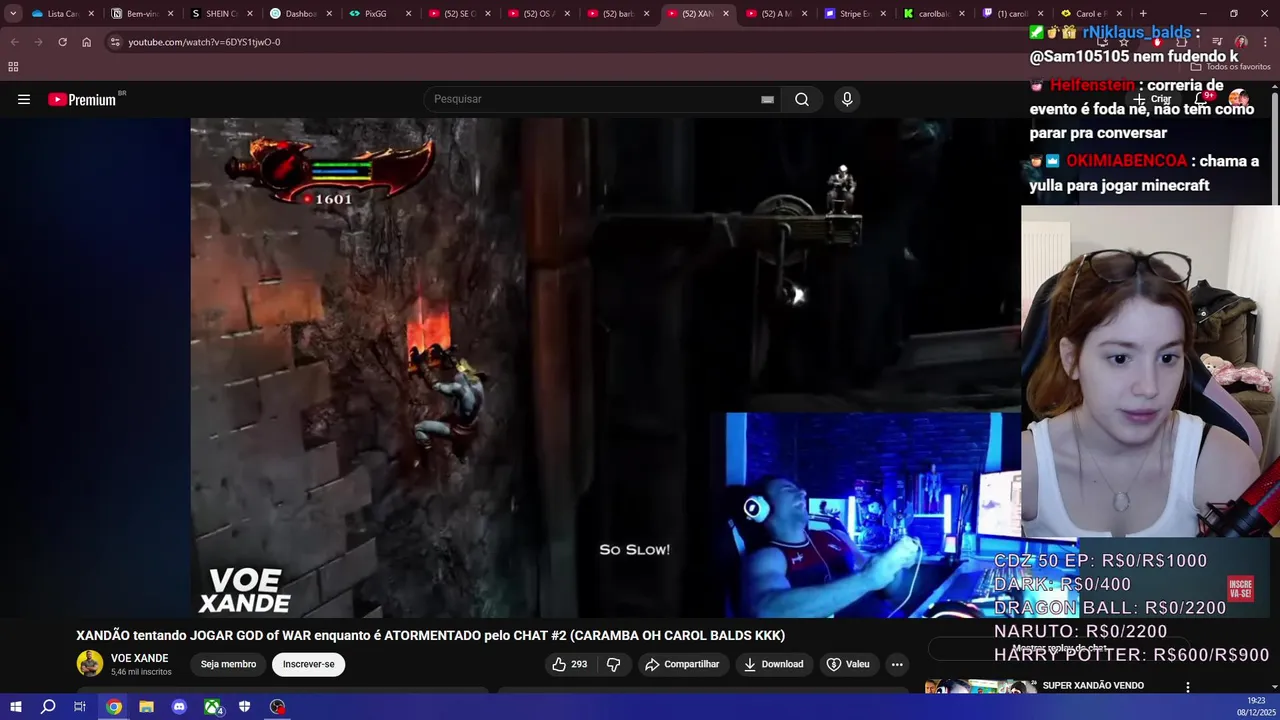Open Xbox app from taskbar
Screen dimensions: 1280x720
pyautogui.click(x=212, y=707)
